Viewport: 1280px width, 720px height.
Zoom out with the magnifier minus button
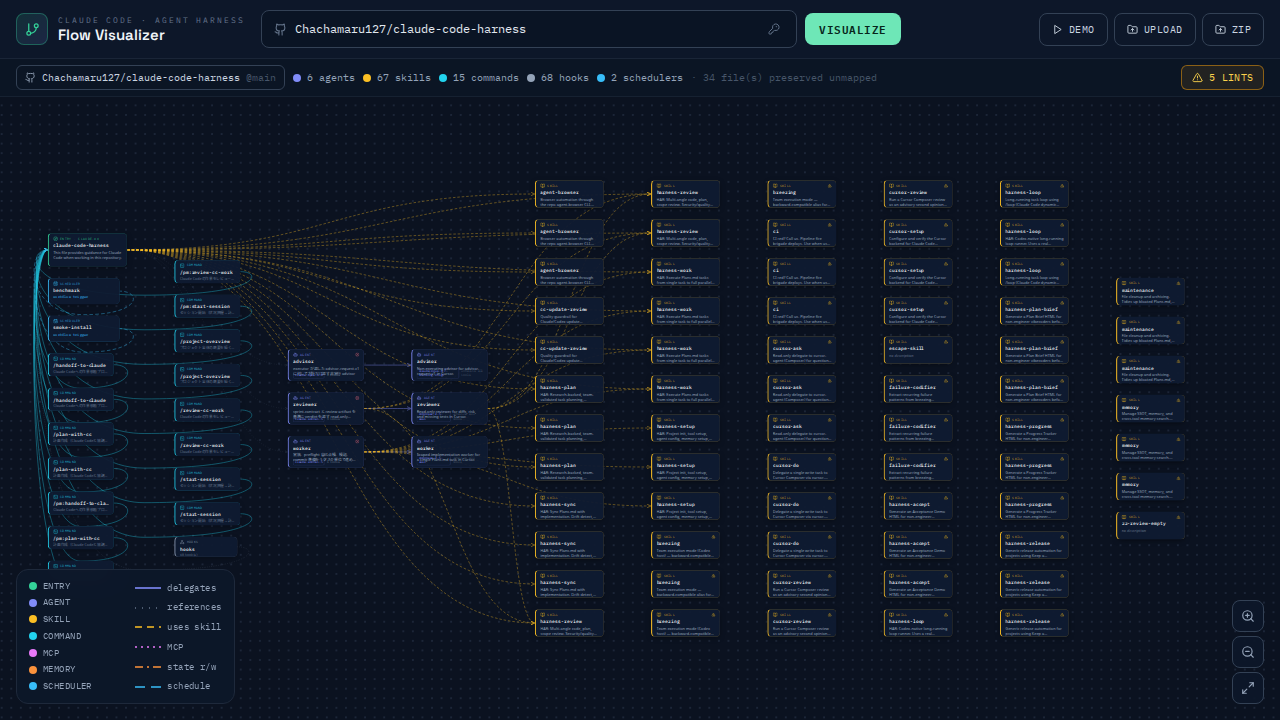[1248, 652]
